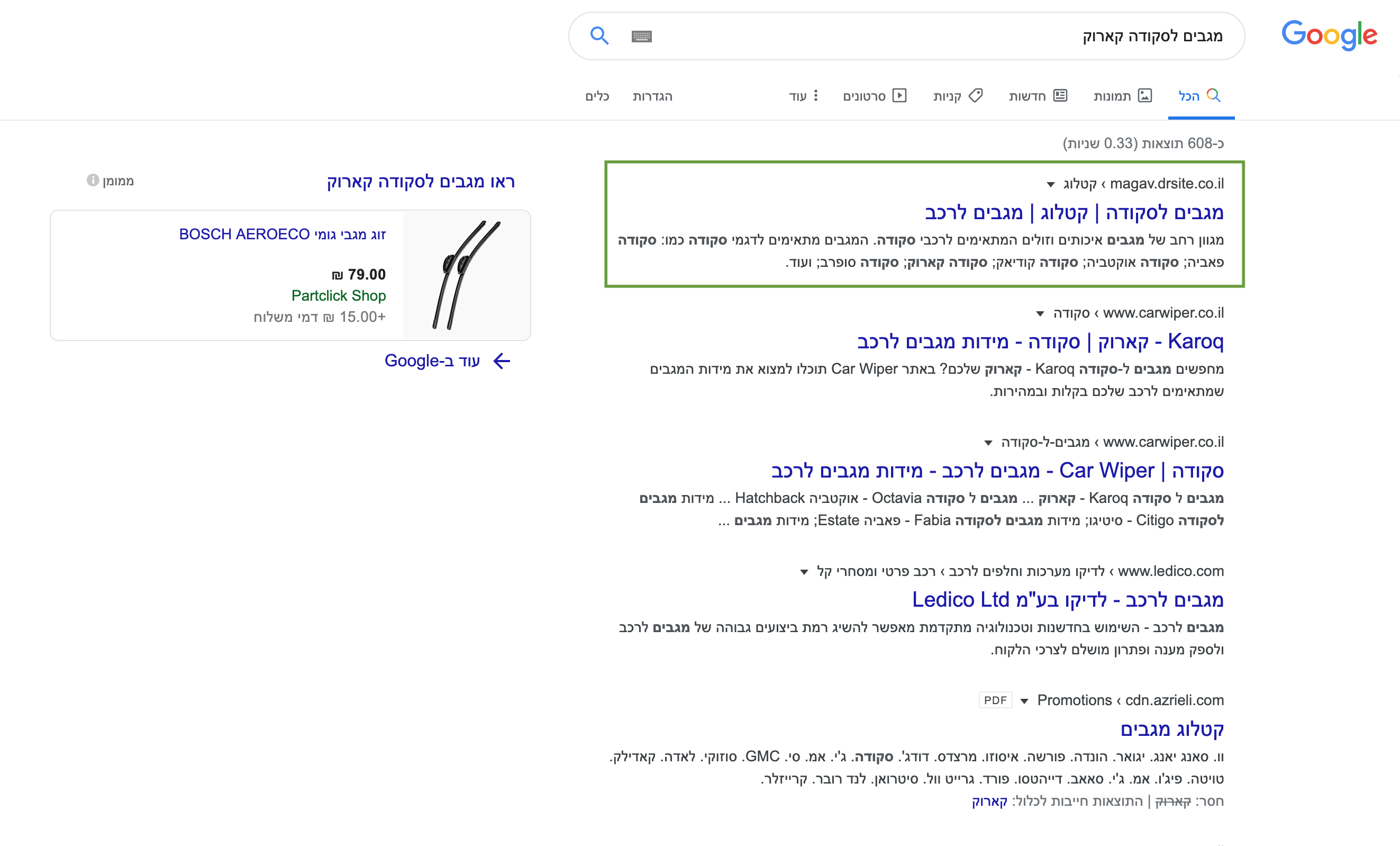Viewport: 1400px width, 846px height.
Task: Switch to the news tab
Action: pyautogui.click(x=1038, y=95)
